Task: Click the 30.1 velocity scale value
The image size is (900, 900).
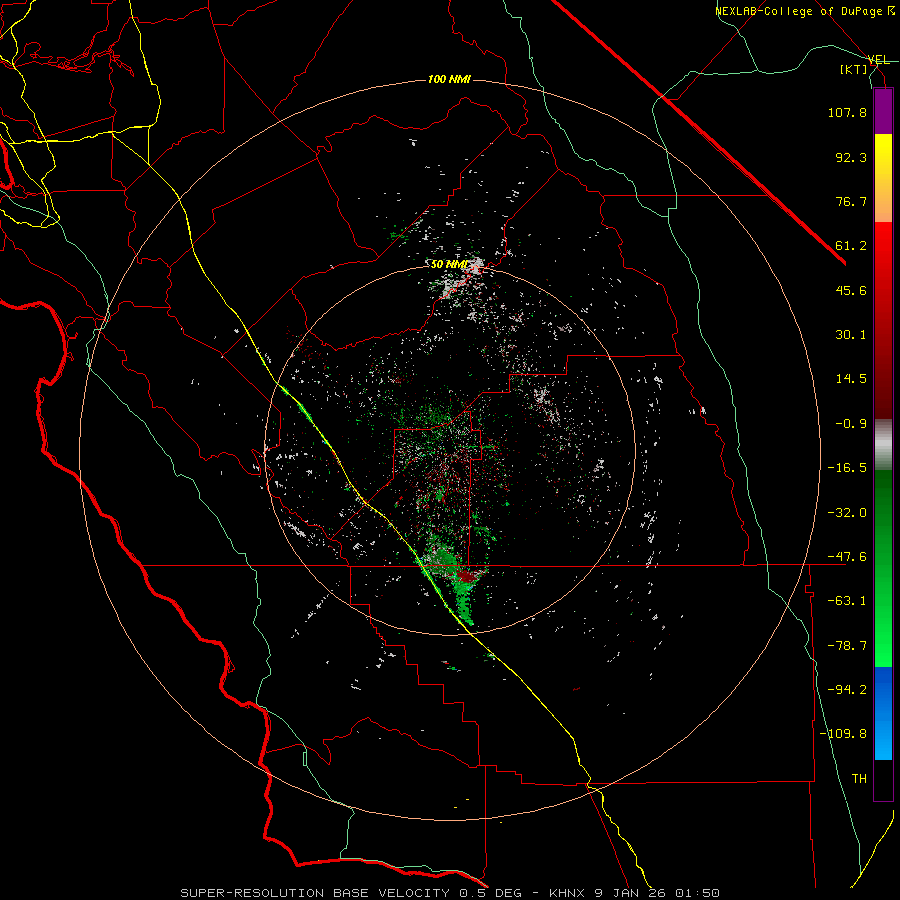Action: [851, 335]
